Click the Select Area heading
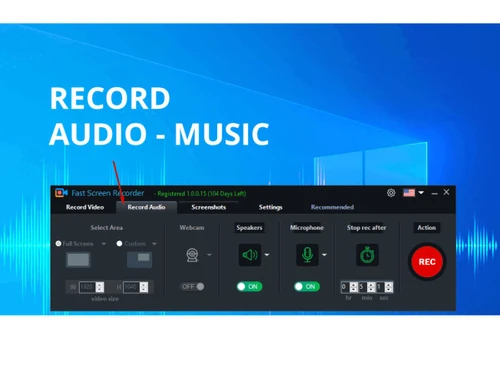The height and width of the screenshot is (375, 500). tap(107, 228)
